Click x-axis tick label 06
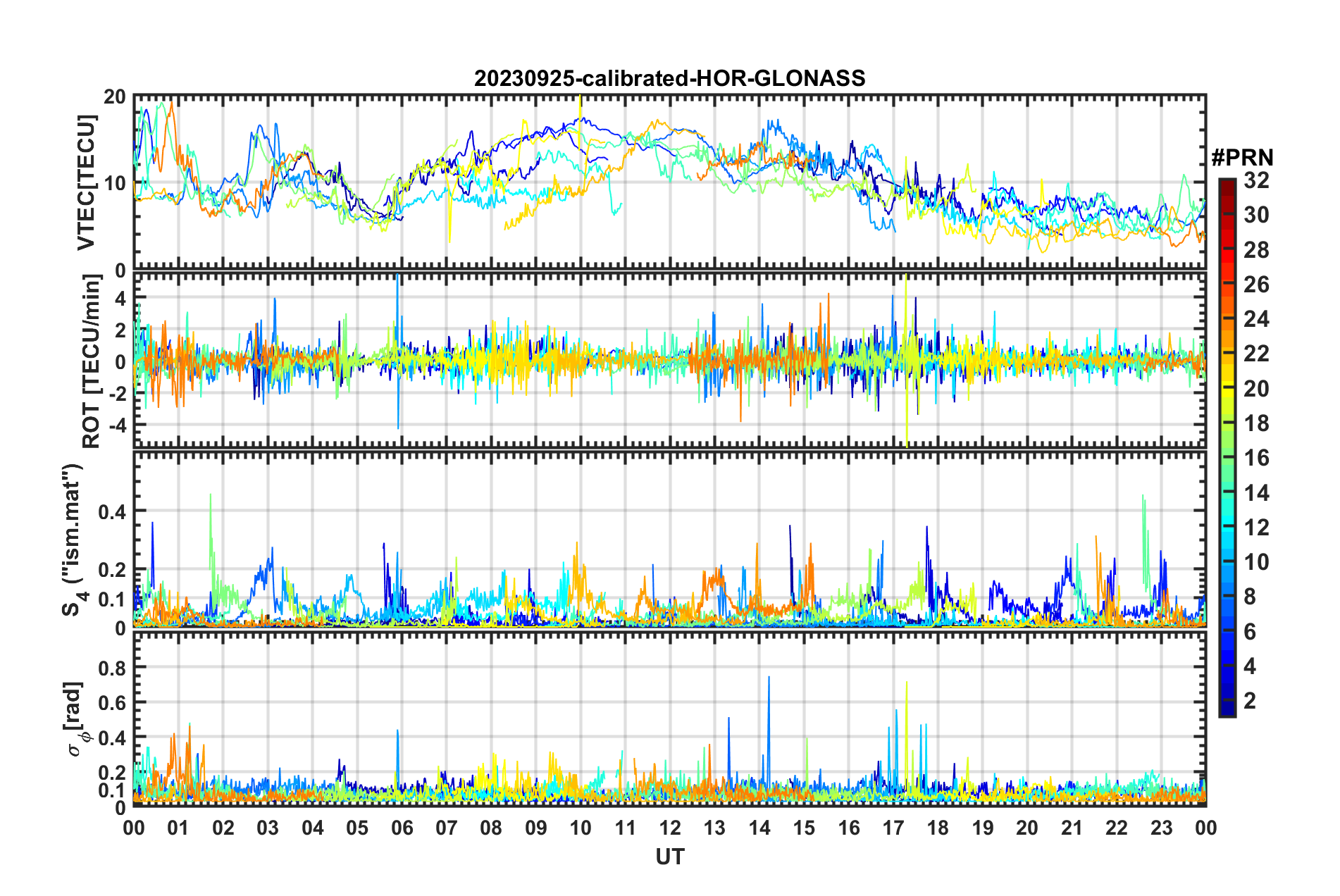Screen dimensions: 1340x896 tap(402, 828)
